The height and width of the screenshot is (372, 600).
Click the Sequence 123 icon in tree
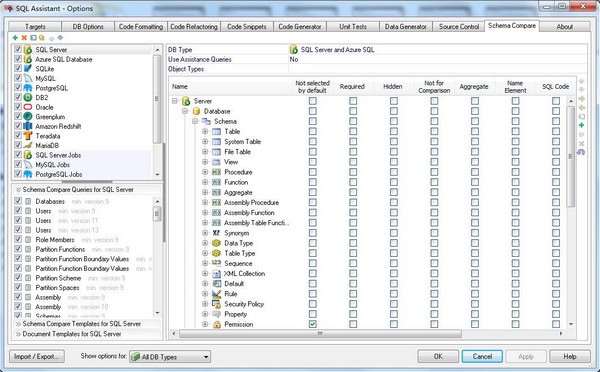[x=216, y=263]
